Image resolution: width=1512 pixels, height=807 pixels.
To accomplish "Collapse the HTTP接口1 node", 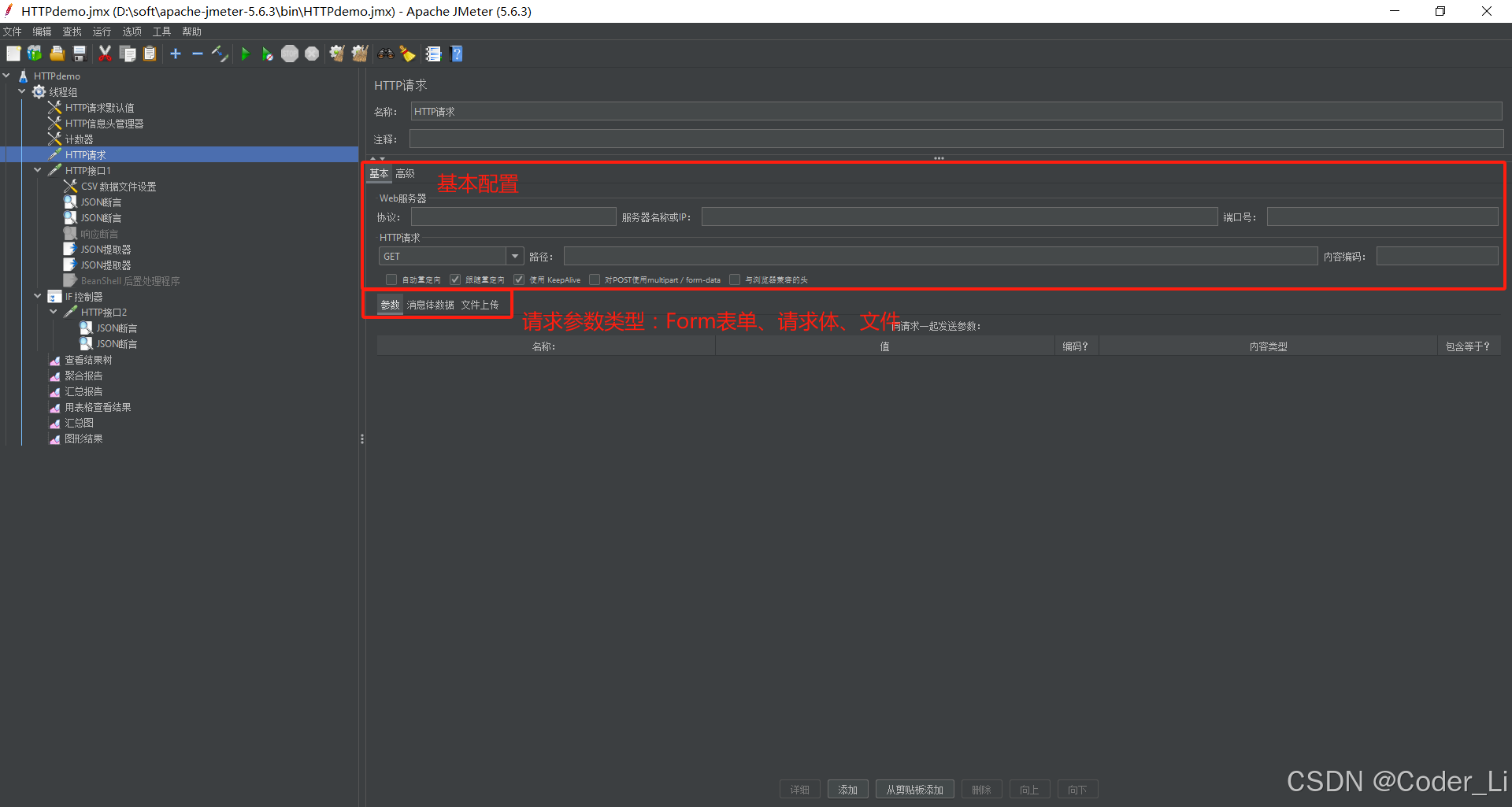I will coord(38,170).
